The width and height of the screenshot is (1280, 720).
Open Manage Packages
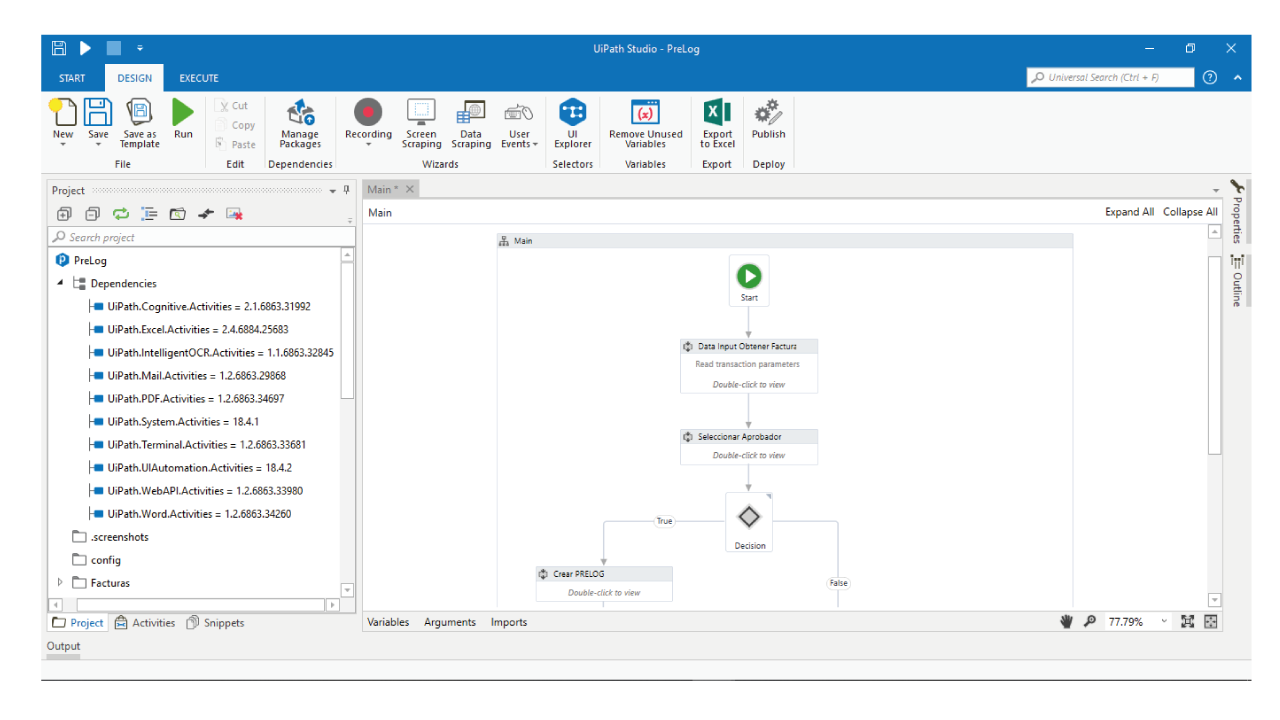(x=300, y=124)
